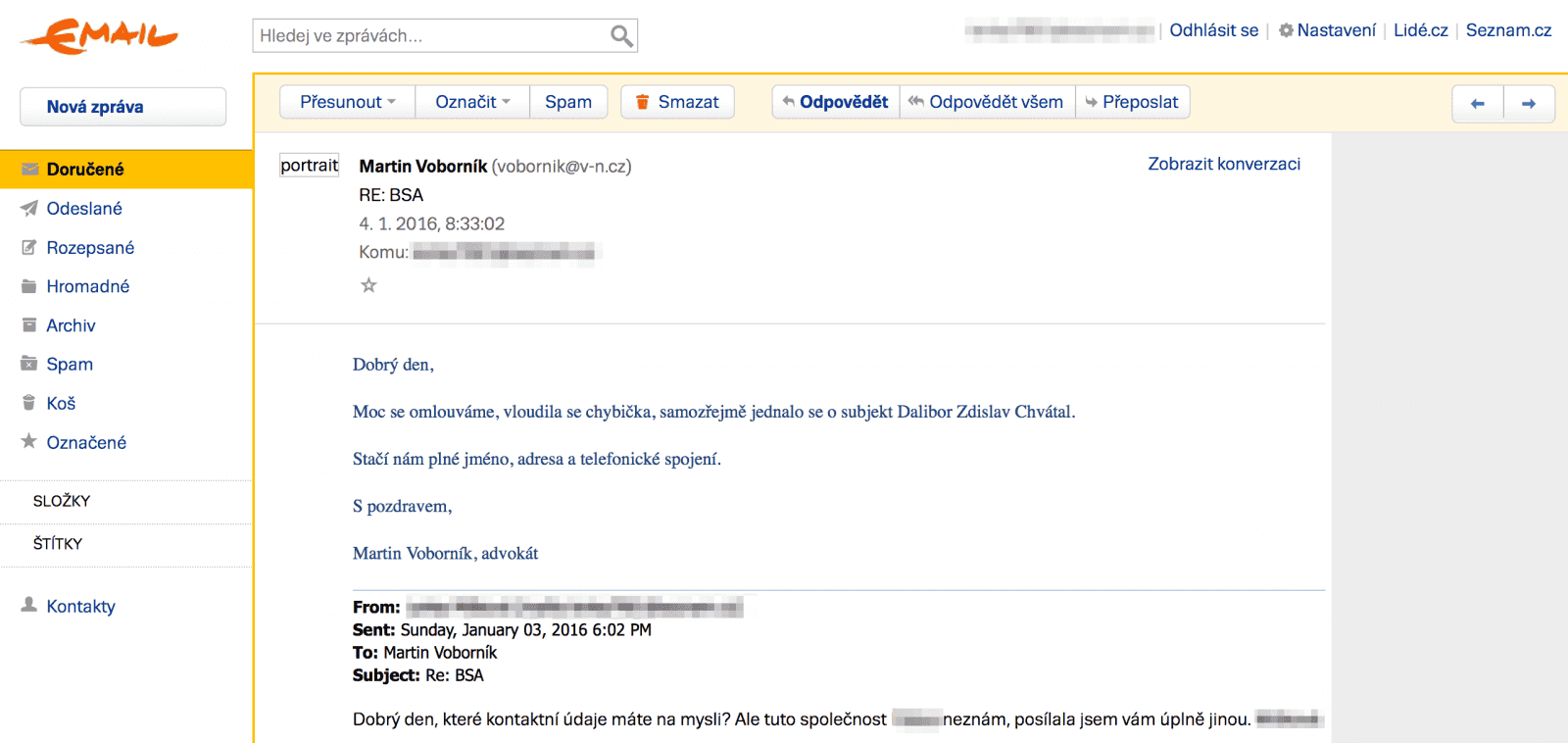The width and height of the screenshot is (1568, 743).
Task: Click the RE: BSA subject line
Action: click(391, 195)
